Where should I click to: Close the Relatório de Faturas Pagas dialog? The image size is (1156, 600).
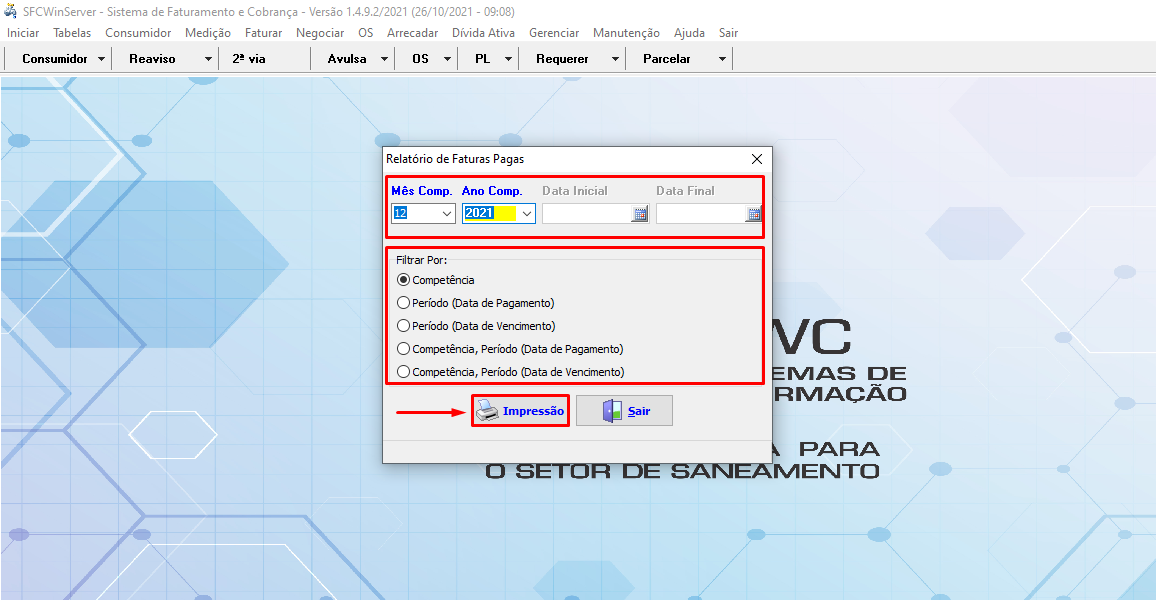click(757, 159)
